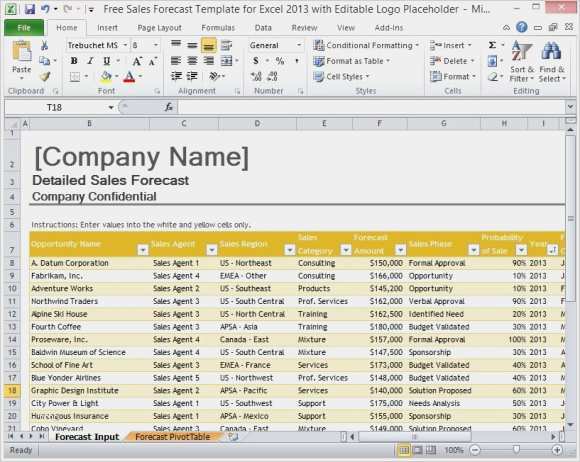This screenshot has height=462, width=580.
Task: Select Middle Align icon
Action: (192, 45)
